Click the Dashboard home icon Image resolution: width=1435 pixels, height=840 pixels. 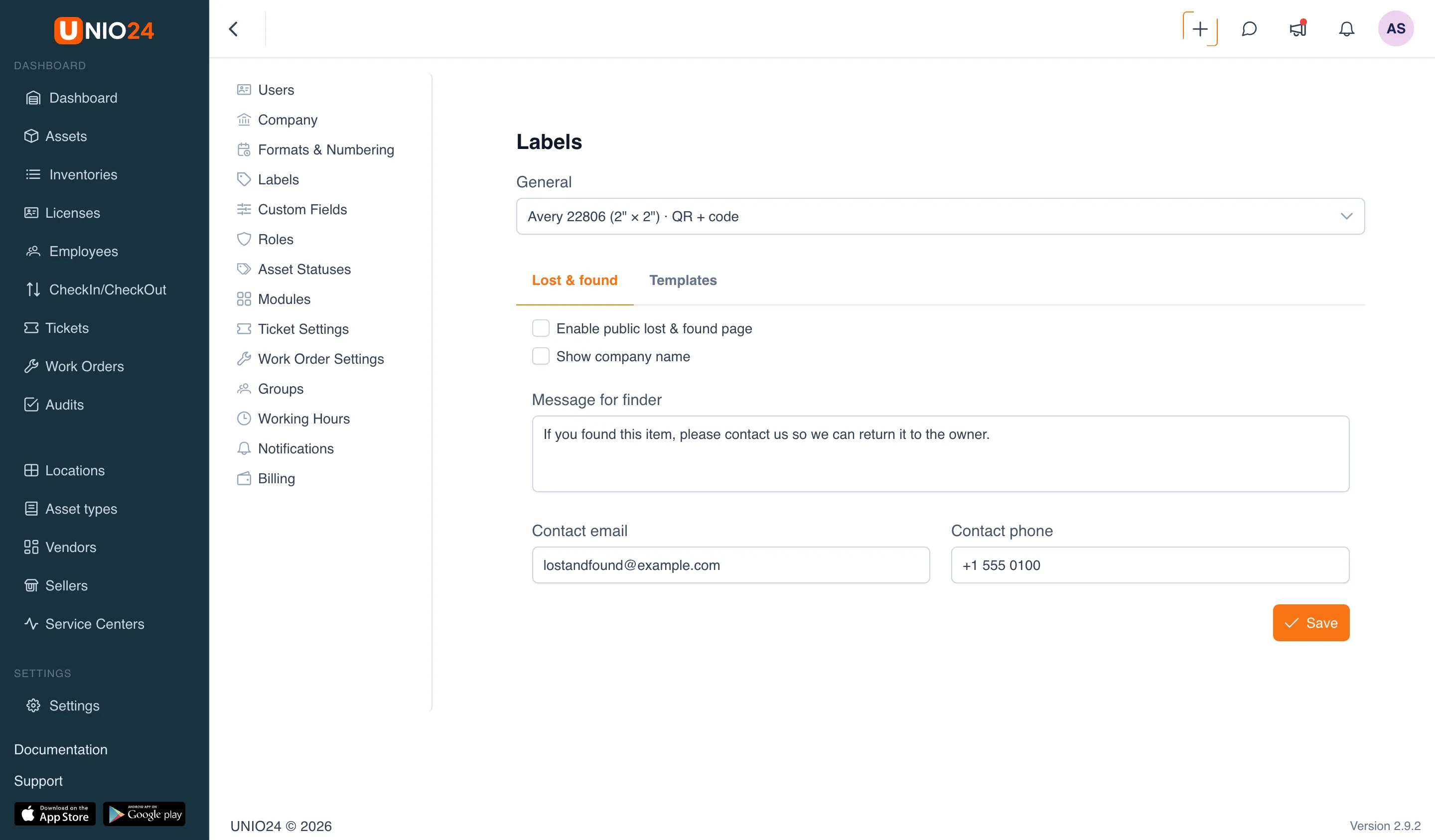(33, 98)
